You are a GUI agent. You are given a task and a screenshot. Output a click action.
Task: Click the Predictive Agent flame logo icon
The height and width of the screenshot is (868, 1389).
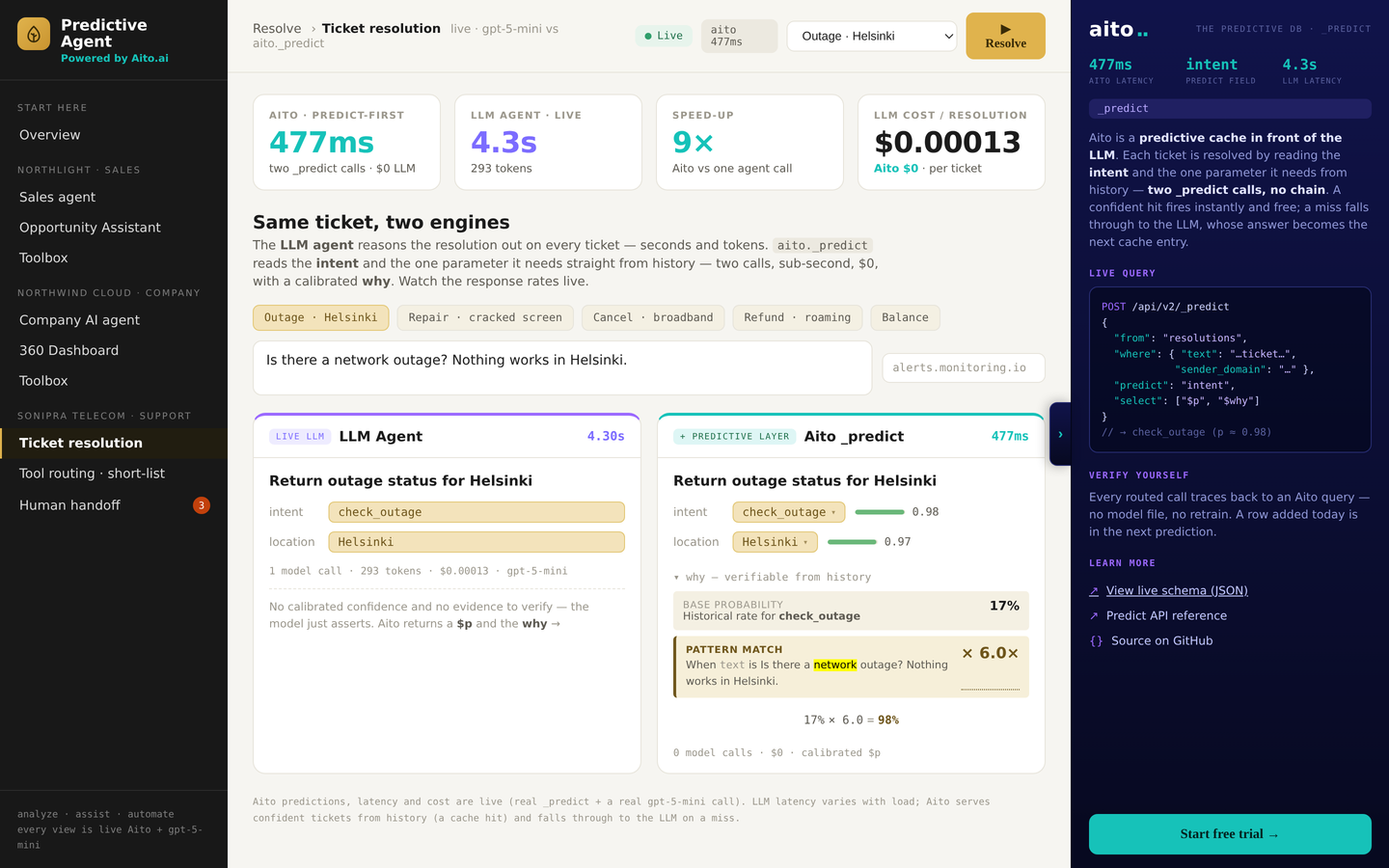click(34, 34)
